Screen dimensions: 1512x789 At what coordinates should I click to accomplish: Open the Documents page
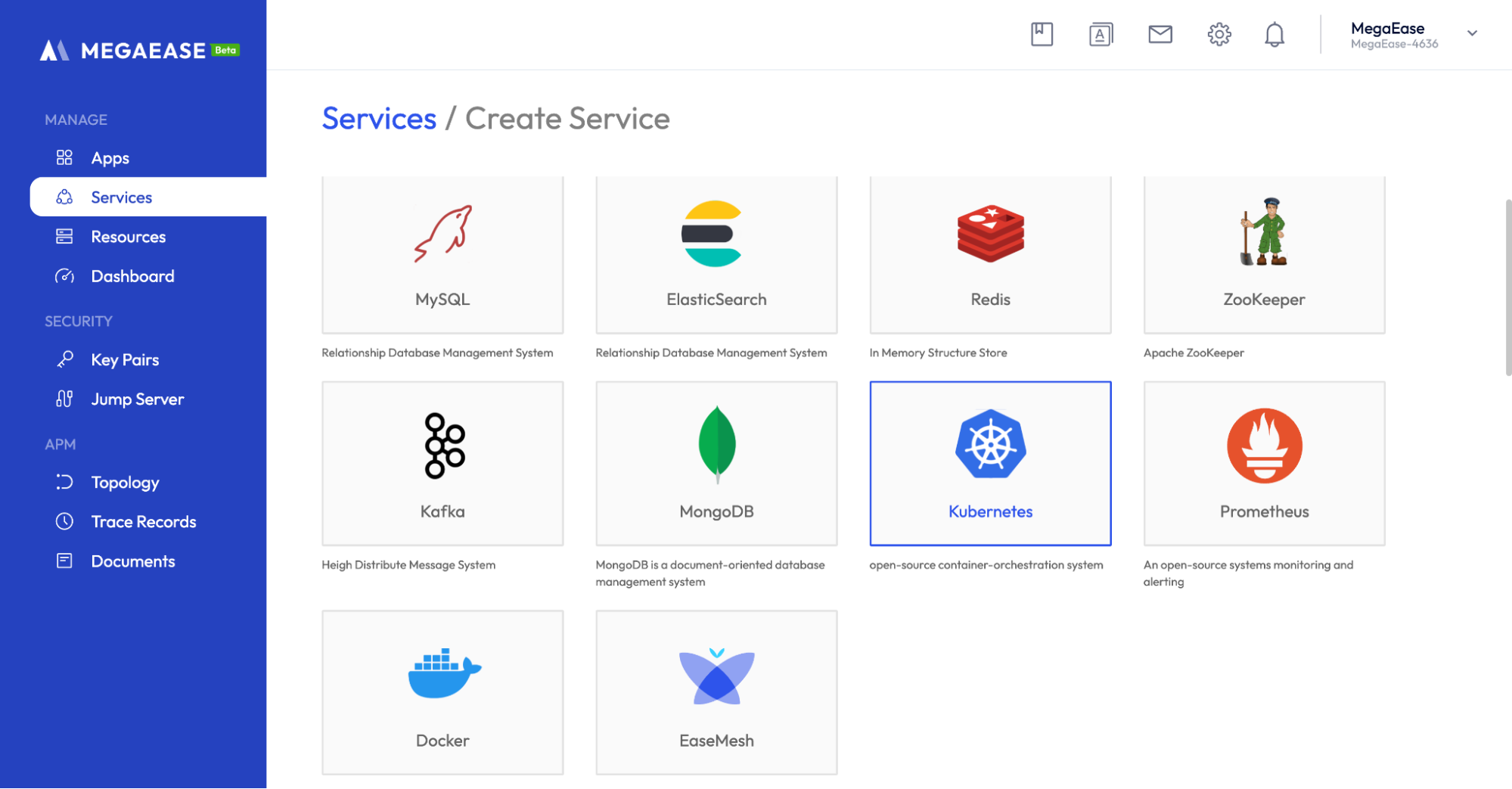click(x=133, y=561)
